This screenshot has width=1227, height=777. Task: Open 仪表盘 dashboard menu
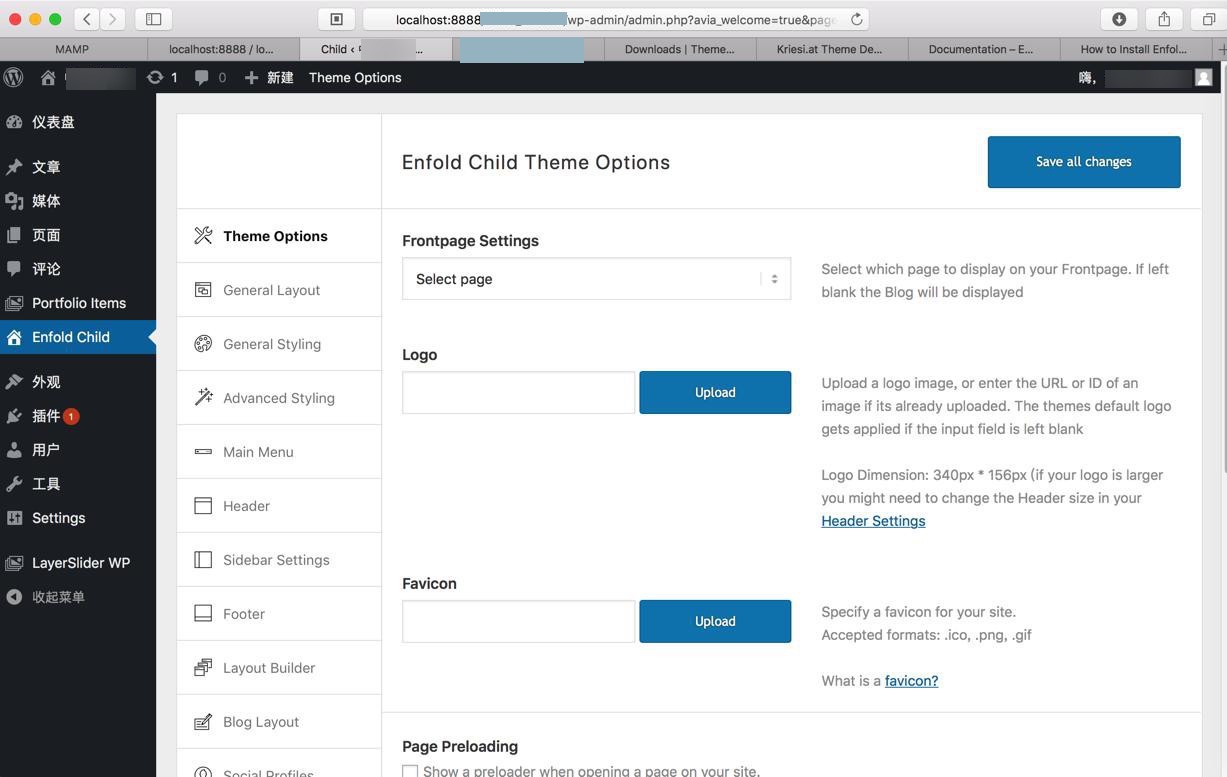[x=78, y=122]
